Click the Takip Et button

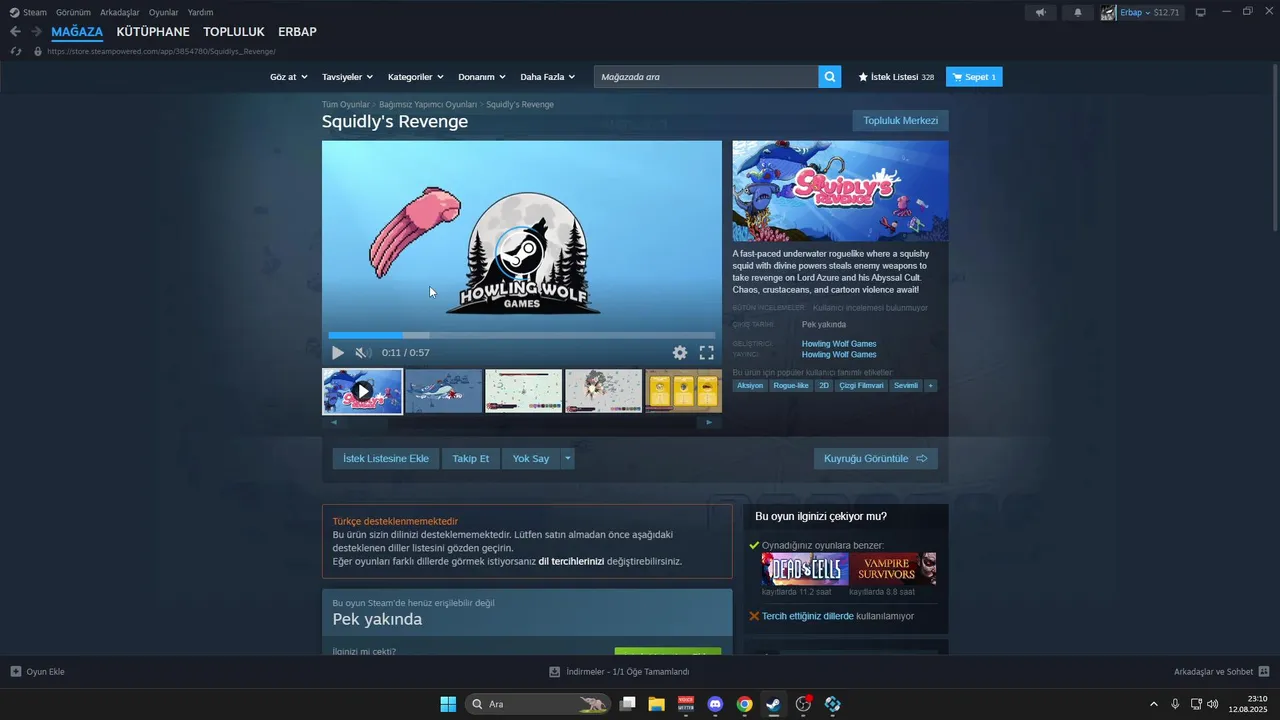pyautogui.click(x=471, y=458)
